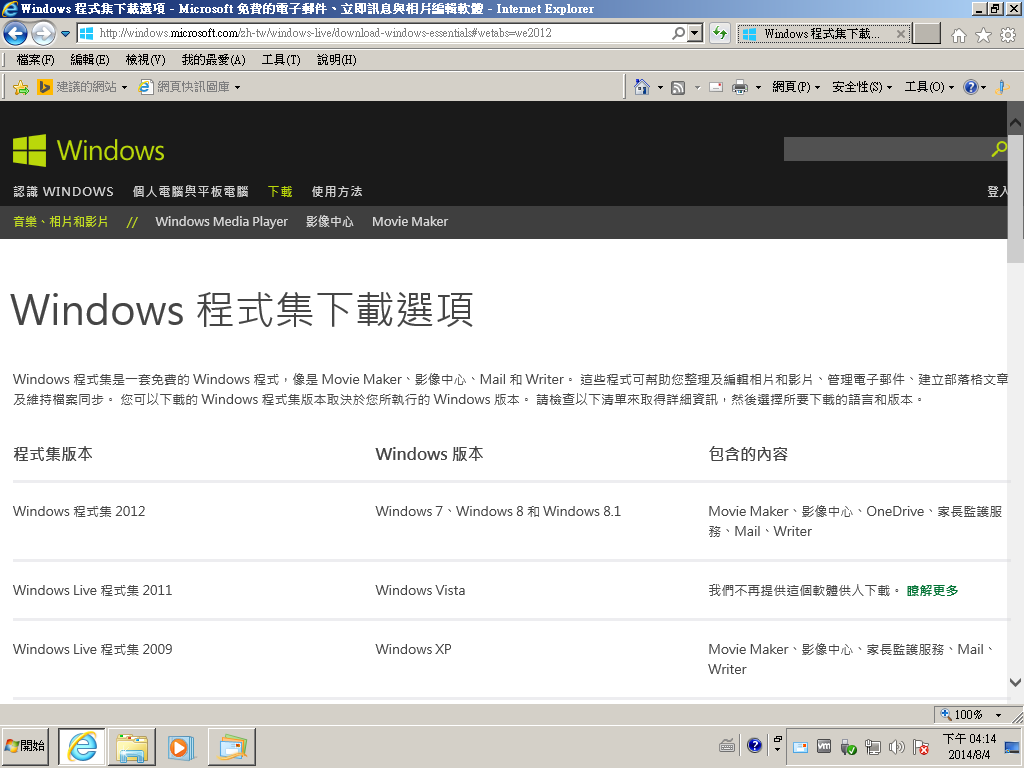
Task: Click the page search input box
Action: coord(886,149)
